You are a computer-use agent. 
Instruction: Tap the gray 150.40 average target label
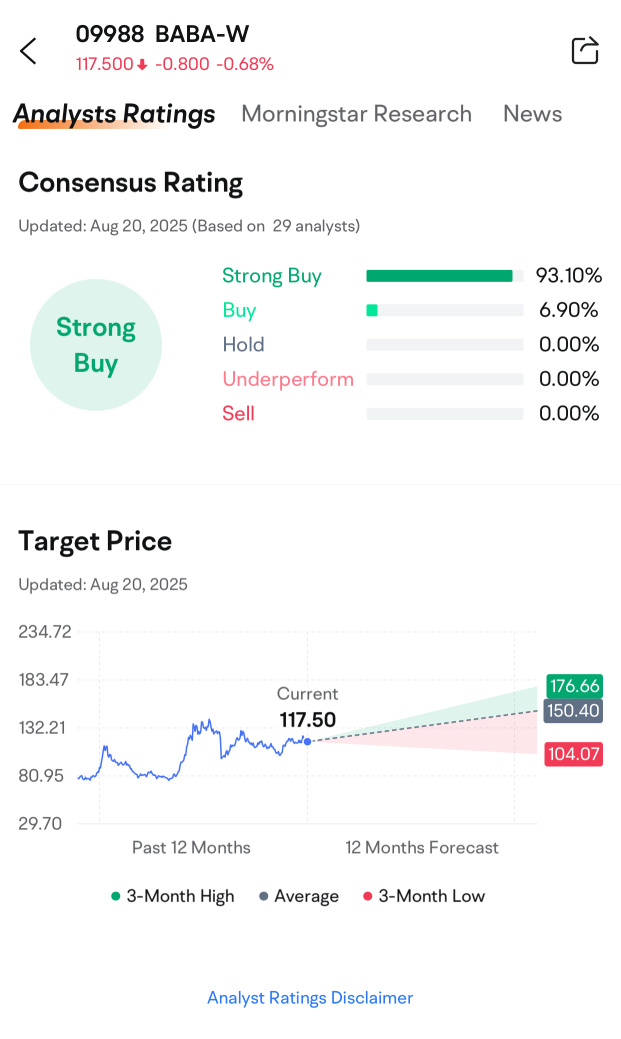[574, 711]
